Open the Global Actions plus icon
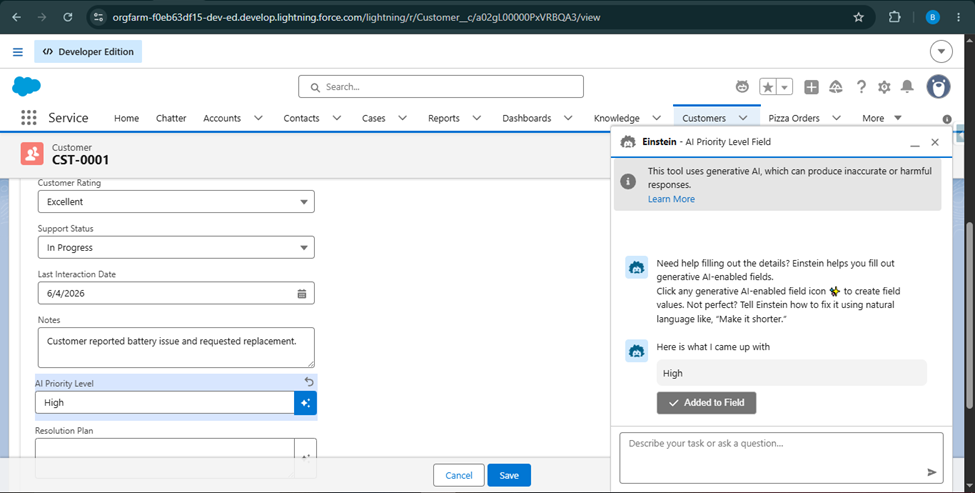Image resolution: width=975 pixels, height=493 pixels. 811,87
